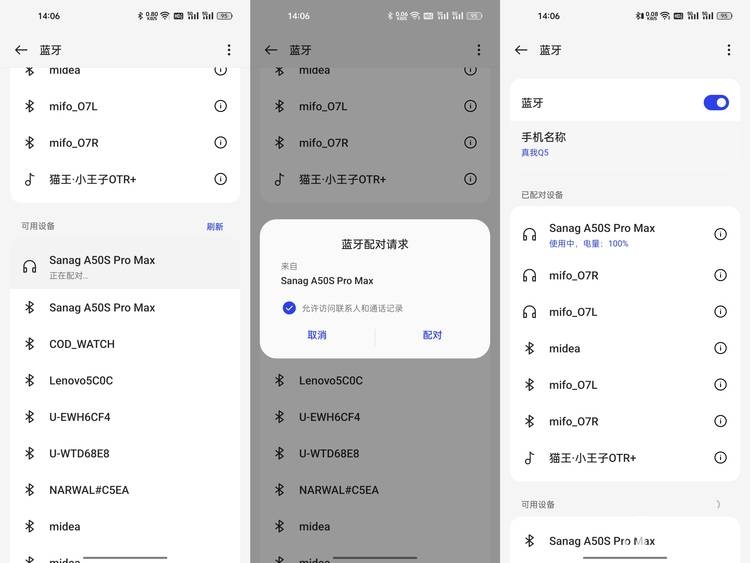Select Lenovo5C0C in left device list

[x=125, y=380]
